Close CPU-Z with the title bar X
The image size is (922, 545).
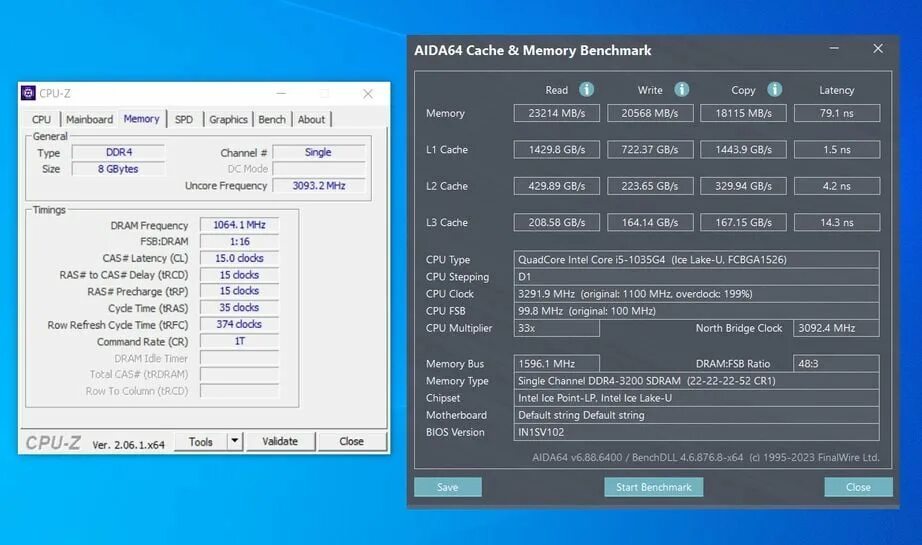pyautogui.click(x=368, y=93)
